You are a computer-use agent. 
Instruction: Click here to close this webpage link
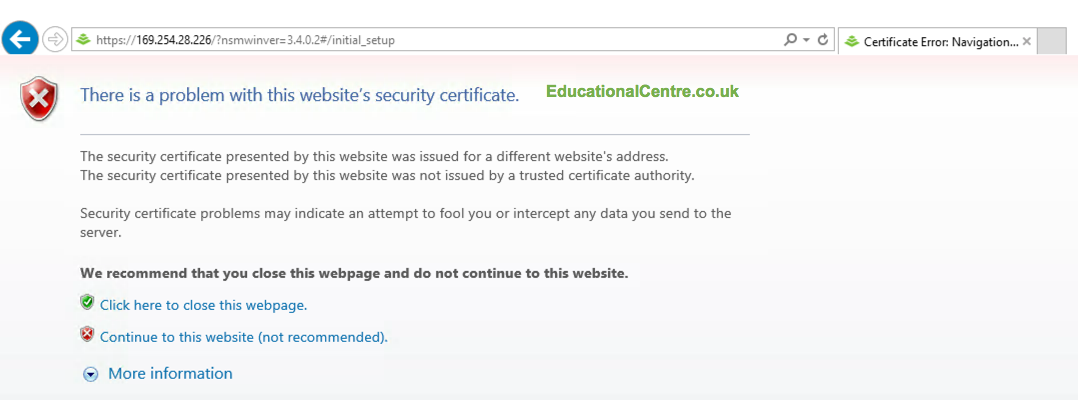(x=203, y=305)
